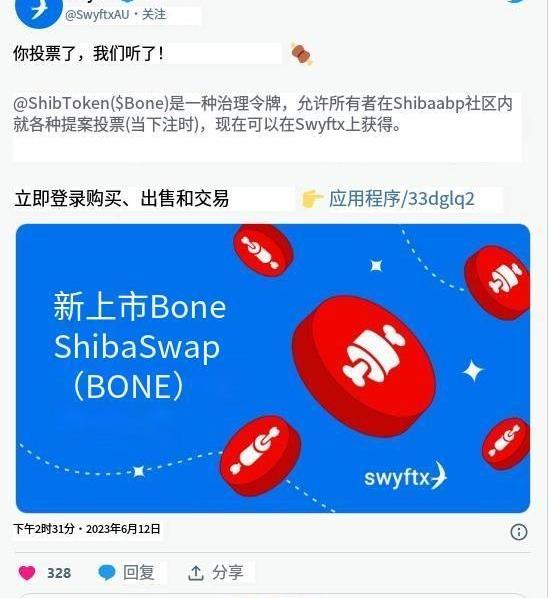Open the @ShibToken mention

tap(61, 103)
